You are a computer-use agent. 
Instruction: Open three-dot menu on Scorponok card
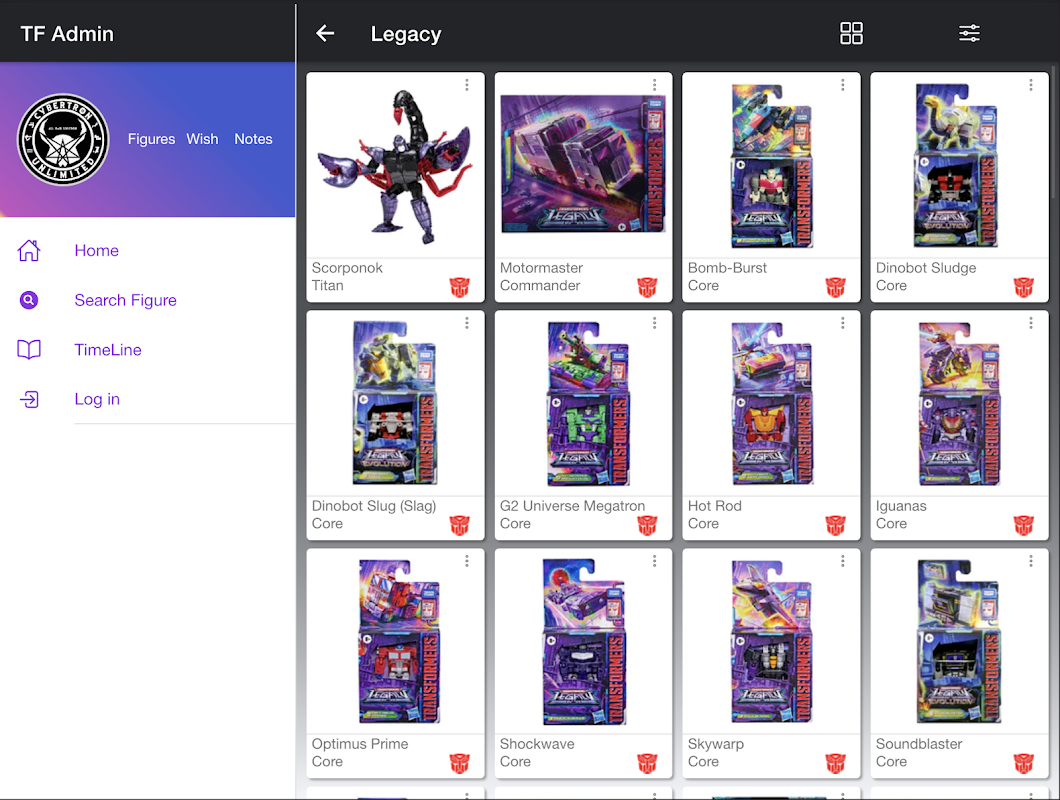point(466,85)
